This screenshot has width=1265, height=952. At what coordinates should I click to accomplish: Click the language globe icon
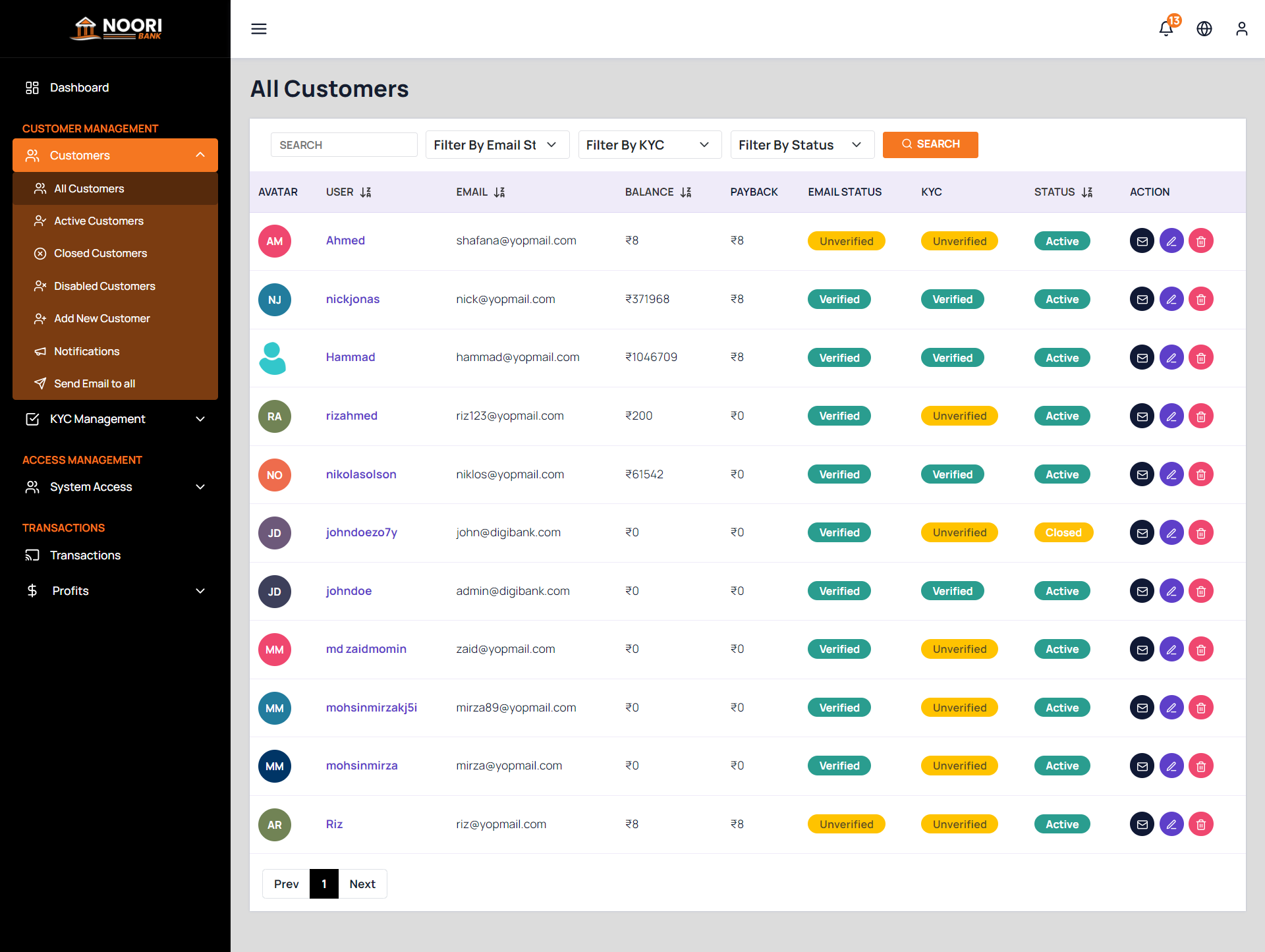point(1204,29)
